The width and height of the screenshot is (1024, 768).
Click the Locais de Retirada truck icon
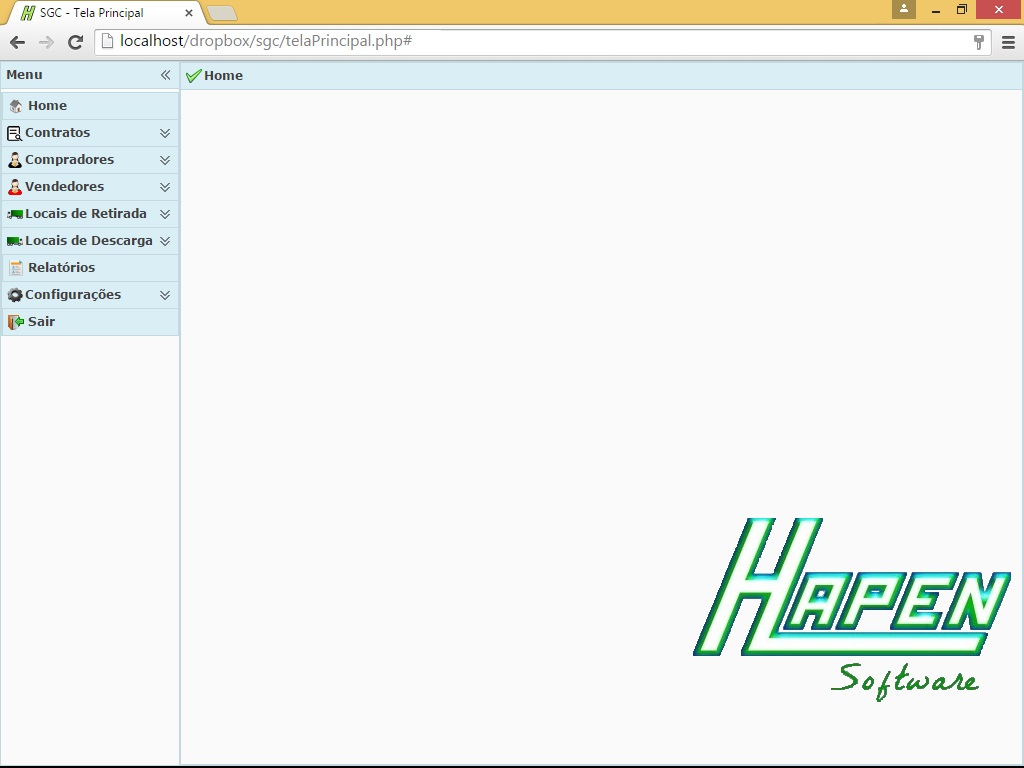click(x=14, y=214)
